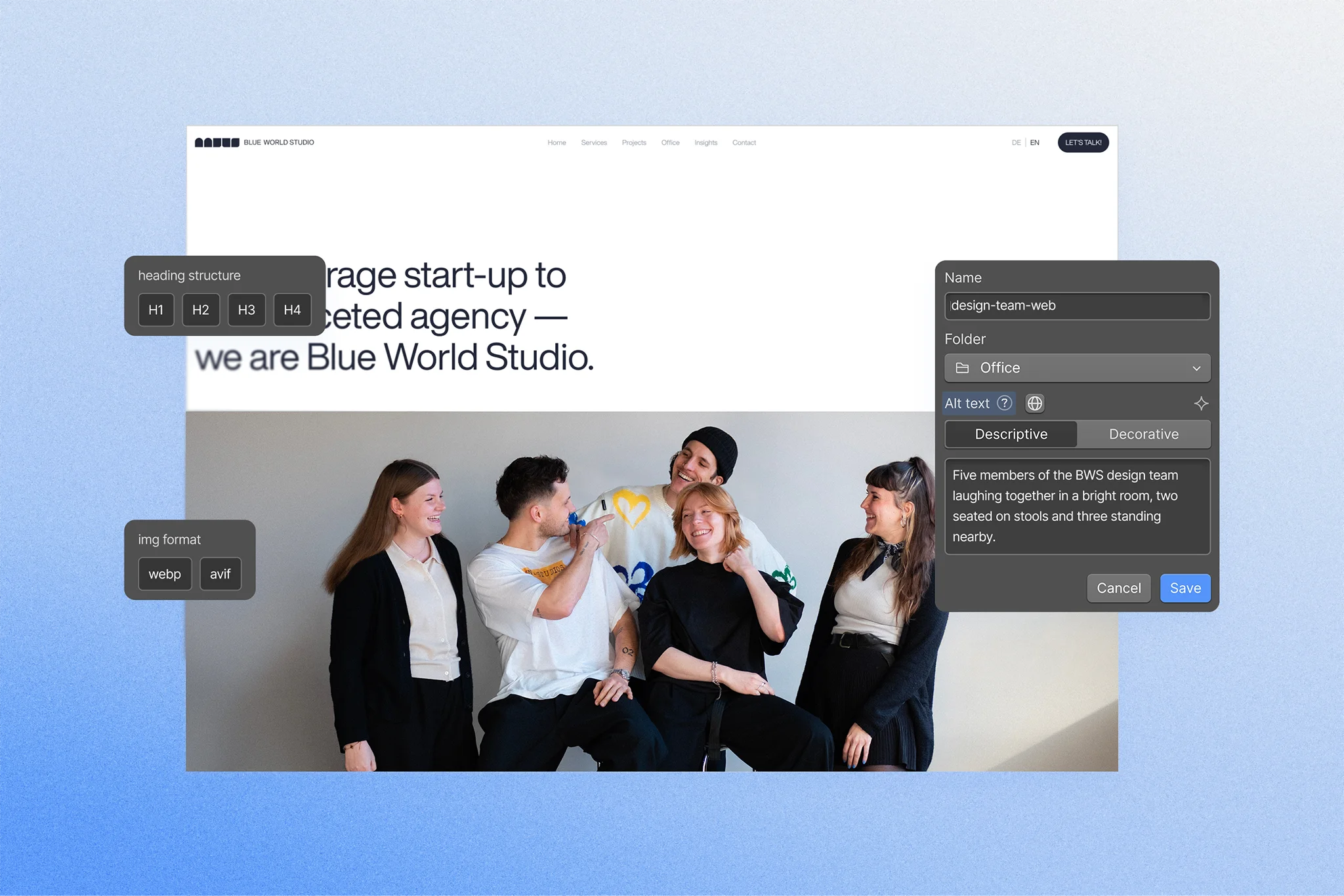Screen dimensions: 1344x896
Task: Open the Insights page from the navigation
Action: click(706, 142)
